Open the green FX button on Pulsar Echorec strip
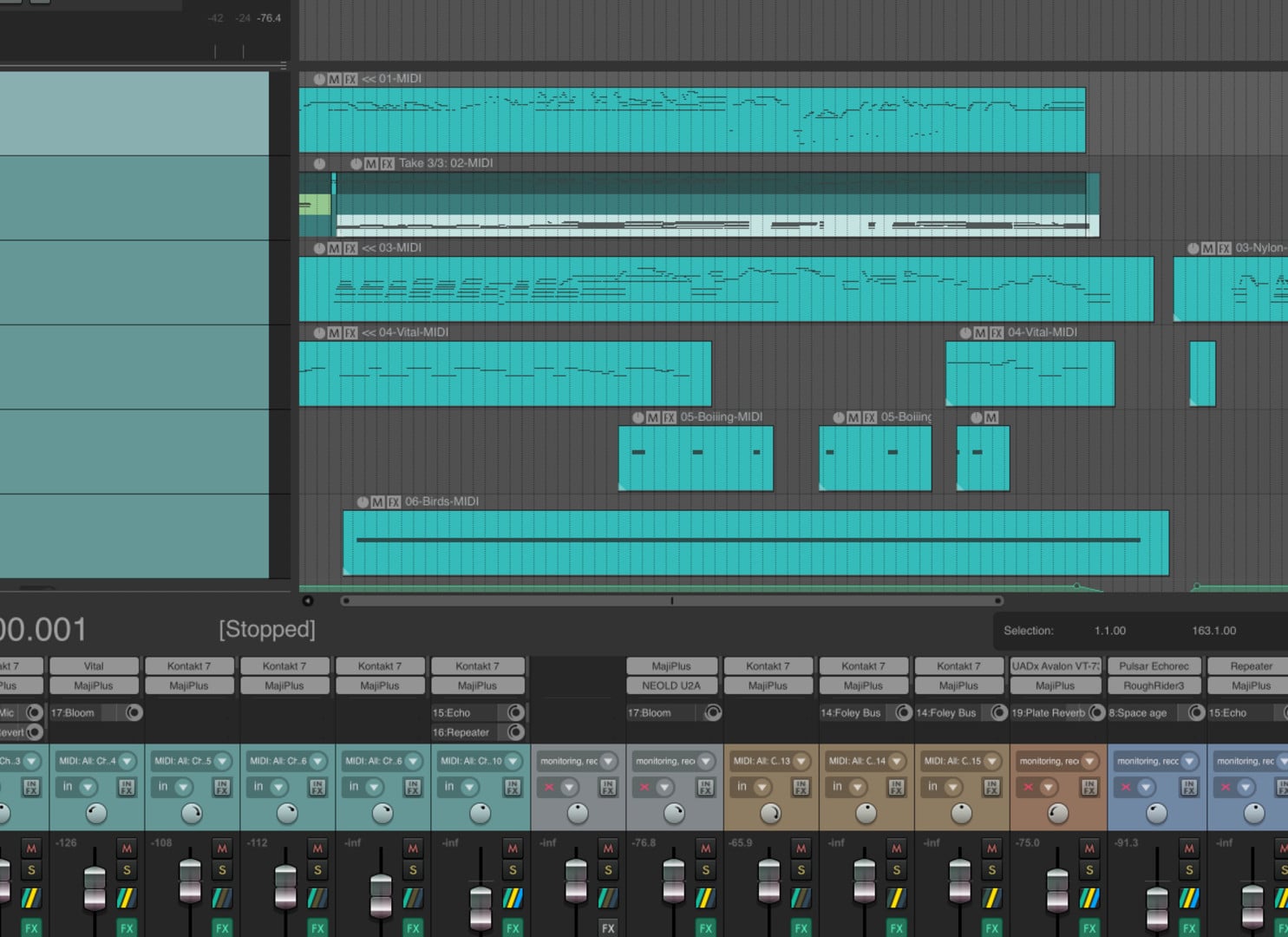Screen dimensions: 1288x937 click(1189, 927)
